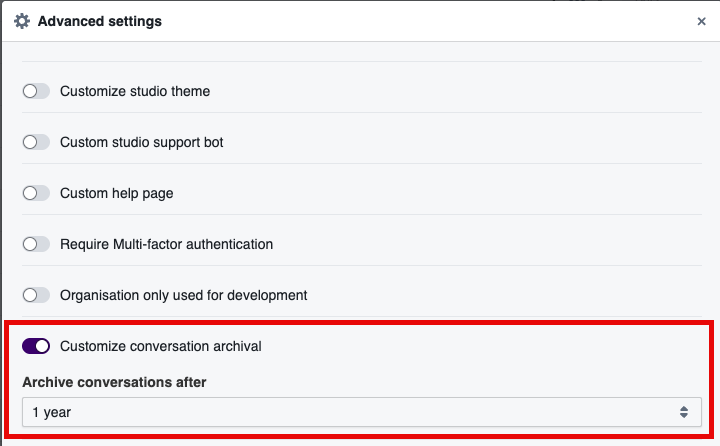Click the "Custom studio support bot" label text
This screenshot has height=446, width=720.
pos(141,142)
